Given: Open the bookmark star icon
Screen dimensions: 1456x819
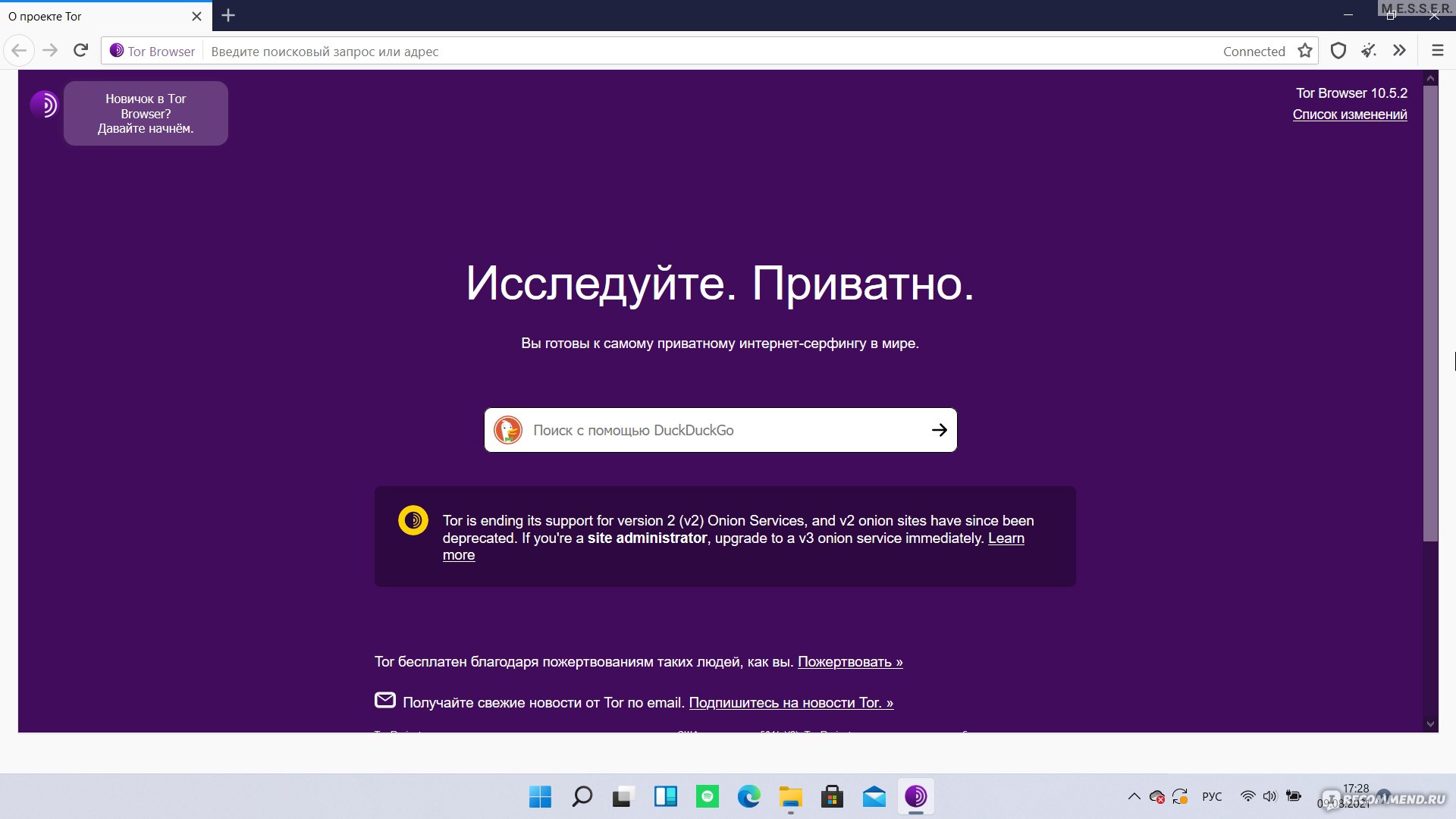Looking at the screenshot, I should click(1306, 50).
